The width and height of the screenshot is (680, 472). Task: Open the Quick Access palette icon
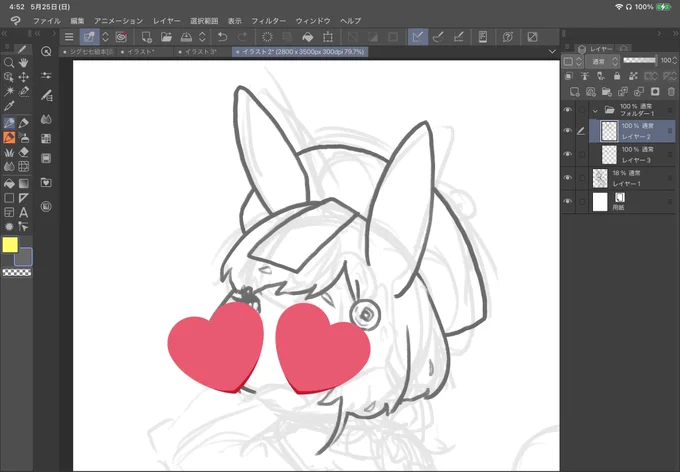tap(46, 51)
